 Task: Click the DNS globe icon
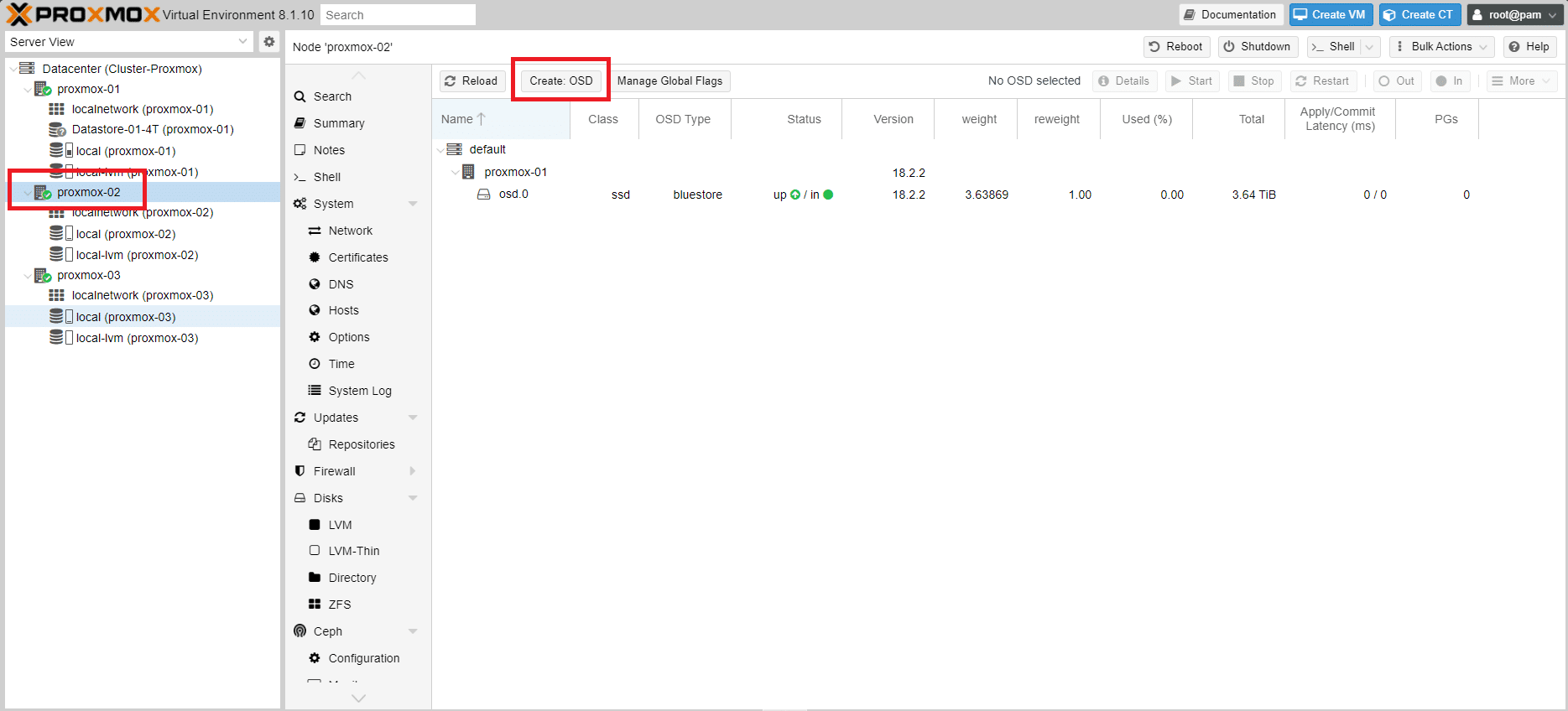[315, 284]
